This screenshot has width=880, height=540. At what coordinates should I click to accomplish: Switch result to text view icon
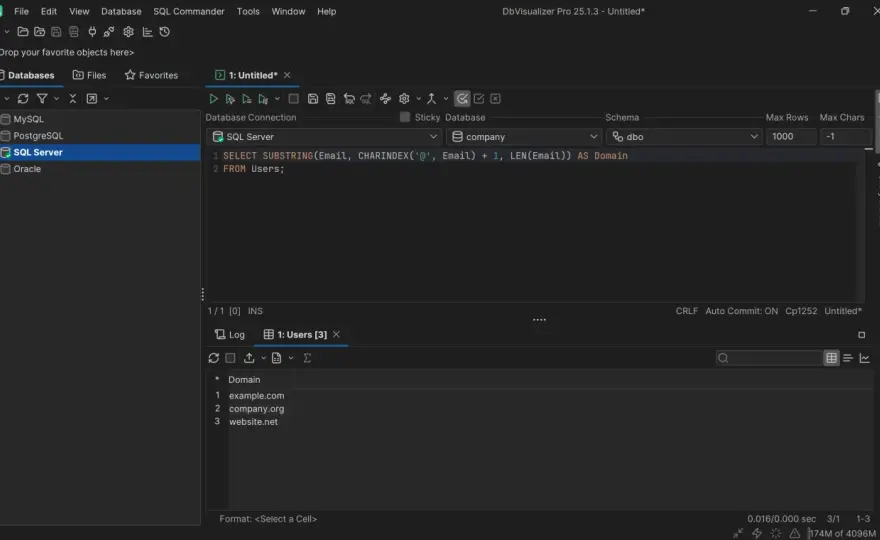click(848, 358)
